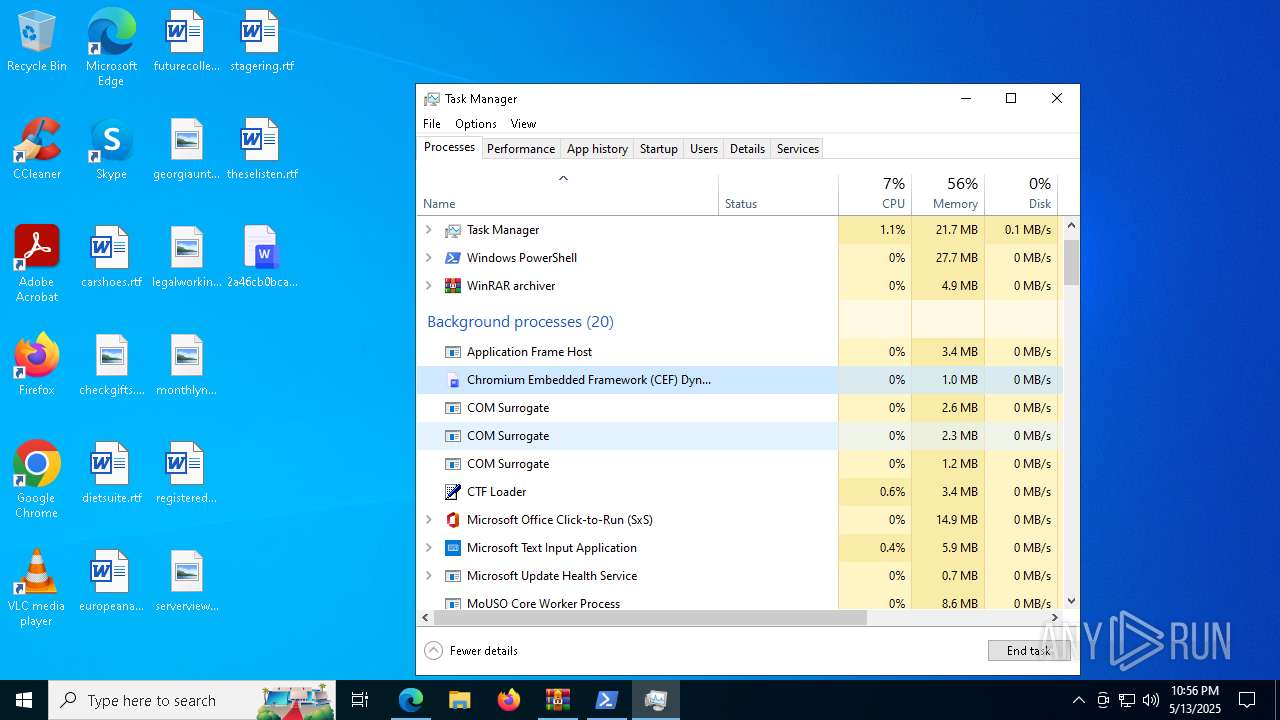Viewport: 1280px width, 720px height.
Task: Expand the Microsoft Text Input Application row
Action: click(x=429, y=548)
